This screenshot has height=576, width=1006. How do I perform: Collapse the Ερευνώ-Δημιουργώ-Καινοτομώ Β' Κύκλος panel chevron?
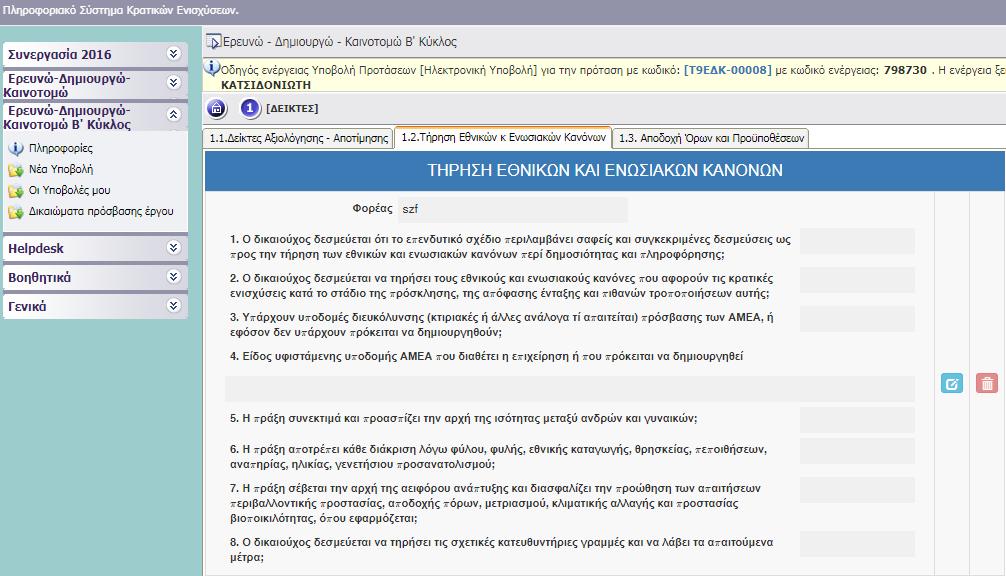173,115
